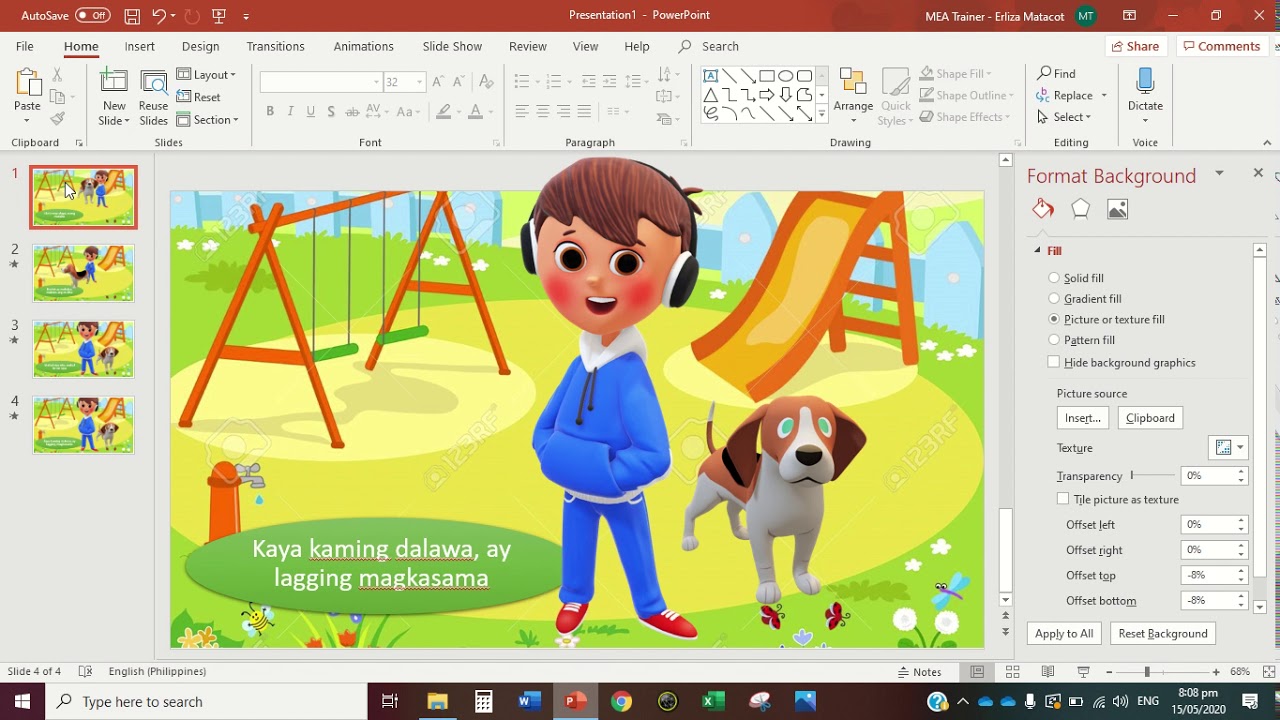This screenshot has width=1280, height=720.
Task: Click the Reuse Slides icon
Action: point(154,84)
